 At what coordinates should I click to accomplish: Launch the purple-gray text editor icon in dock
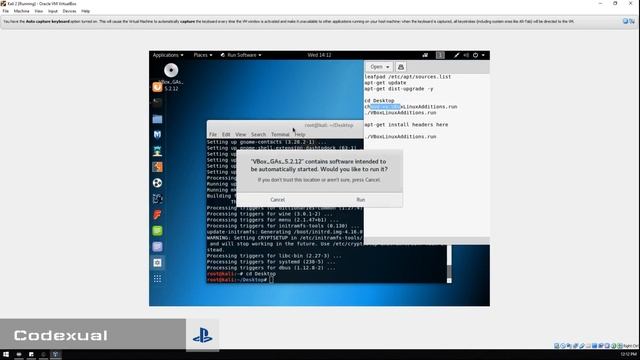coord(157,247)
